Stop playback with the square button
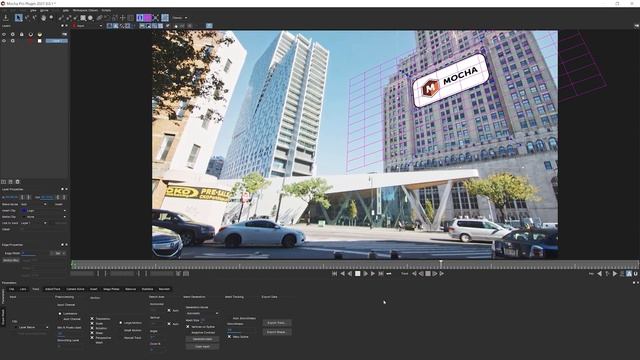 (358, 273)
